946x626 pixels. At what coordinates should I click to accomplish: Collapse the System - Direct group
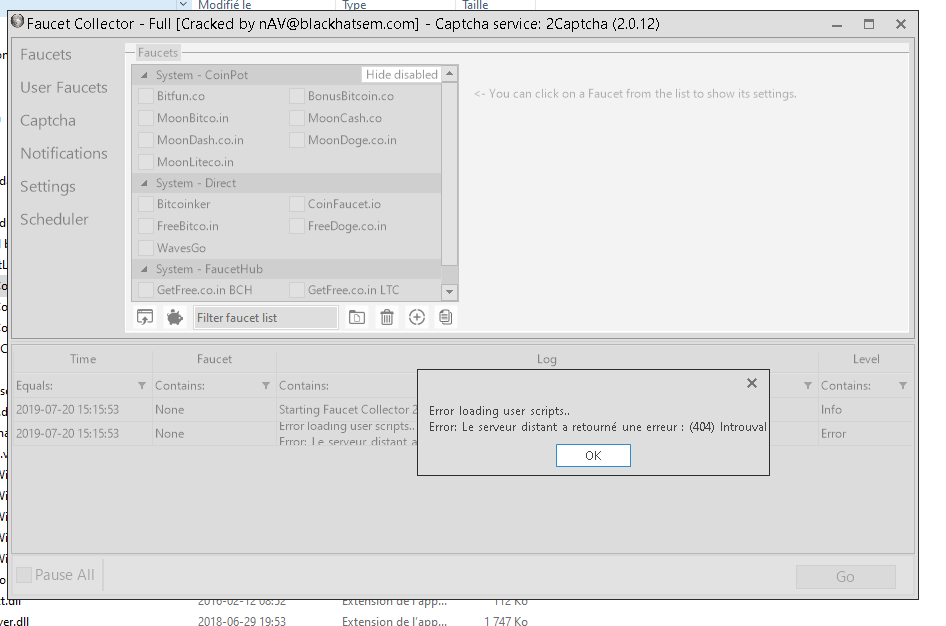[x=144, y=183]
